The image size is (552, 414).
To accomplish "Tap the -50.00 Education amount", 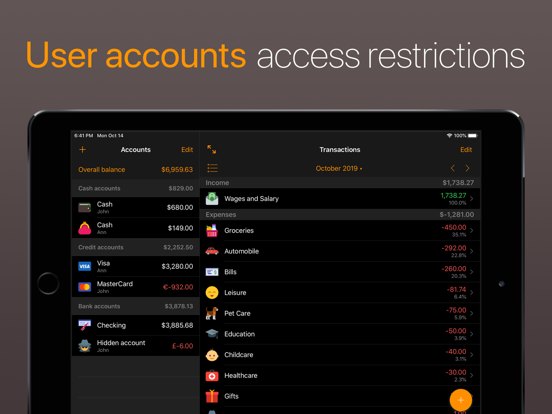I will point(456,331).
